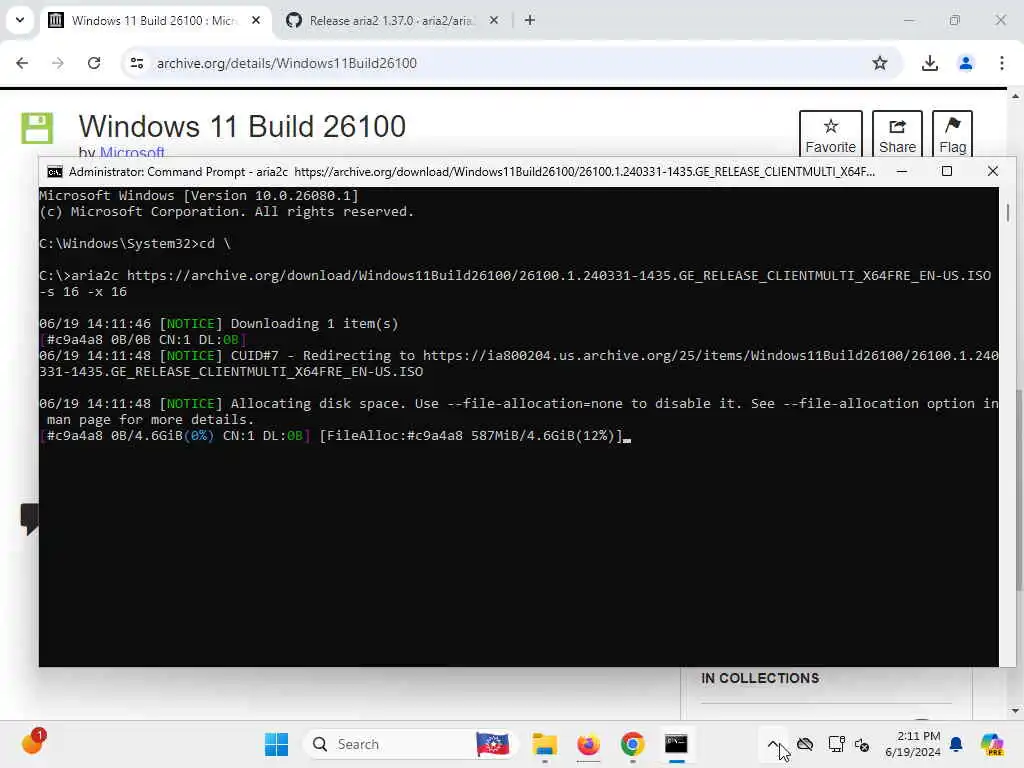The image size is (1024, 768).
Task: Open Google Chrome from the taskbar
Action: [x=632, y=744]
